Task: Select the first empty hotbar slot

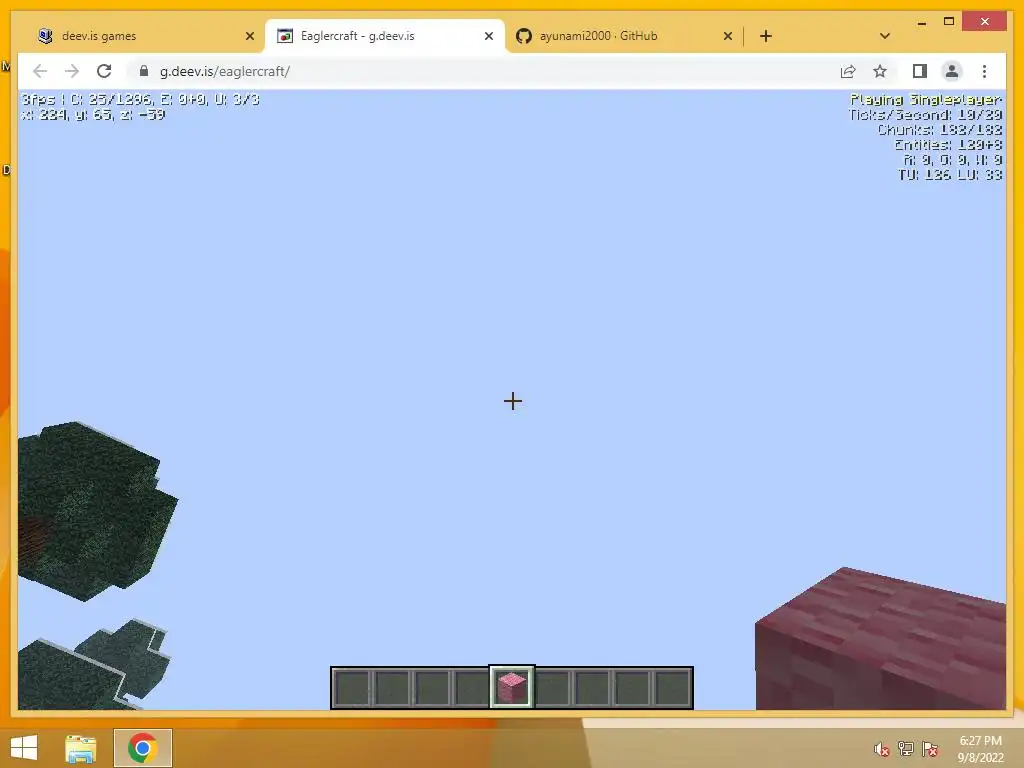Action: point(353,688)
